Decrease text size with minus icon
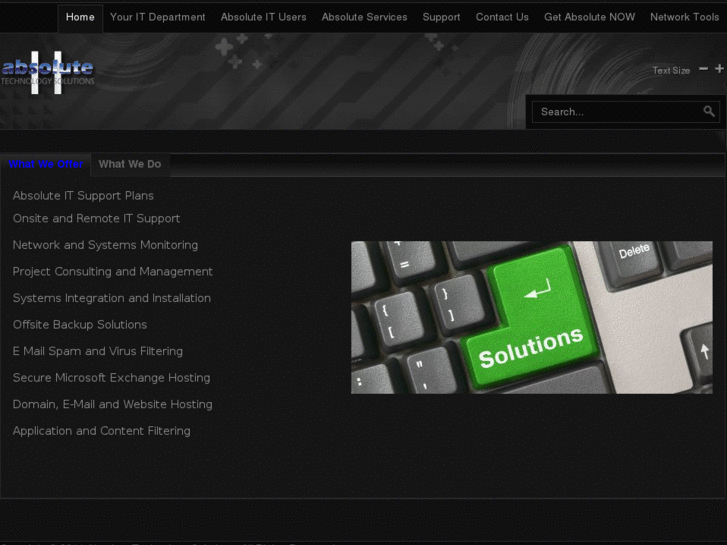 tap(703, 69)
